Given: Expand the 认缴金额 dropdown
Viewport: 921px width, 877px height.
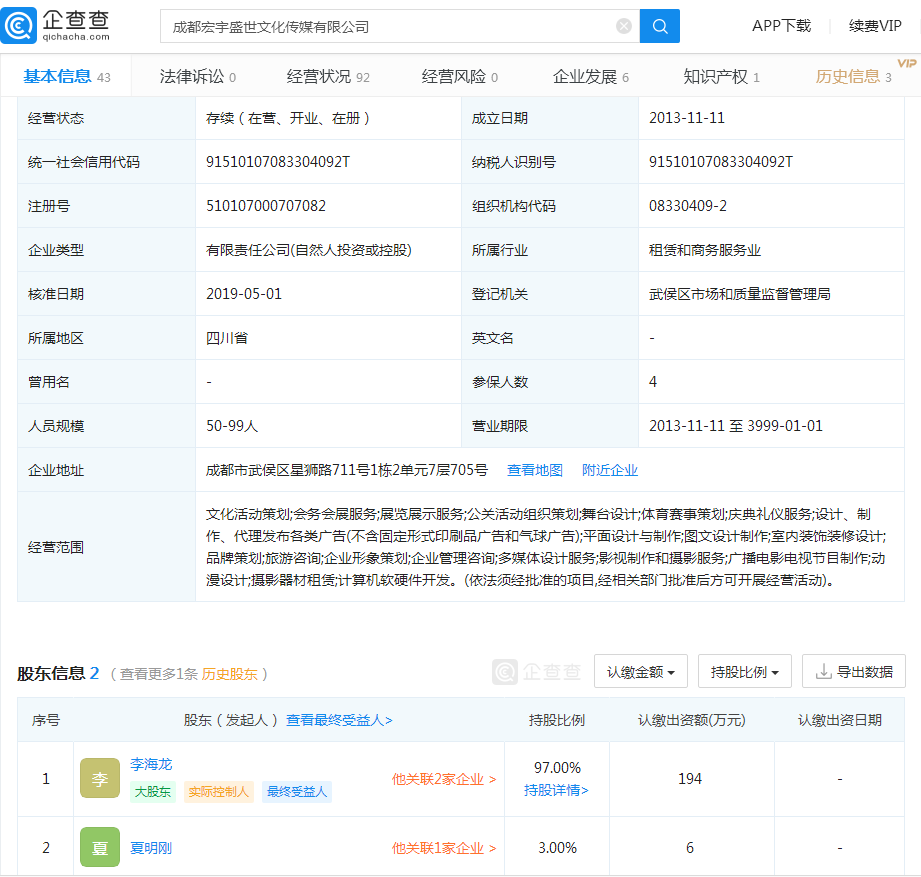Looking at the screenshot, I should [x=641, y=671].
